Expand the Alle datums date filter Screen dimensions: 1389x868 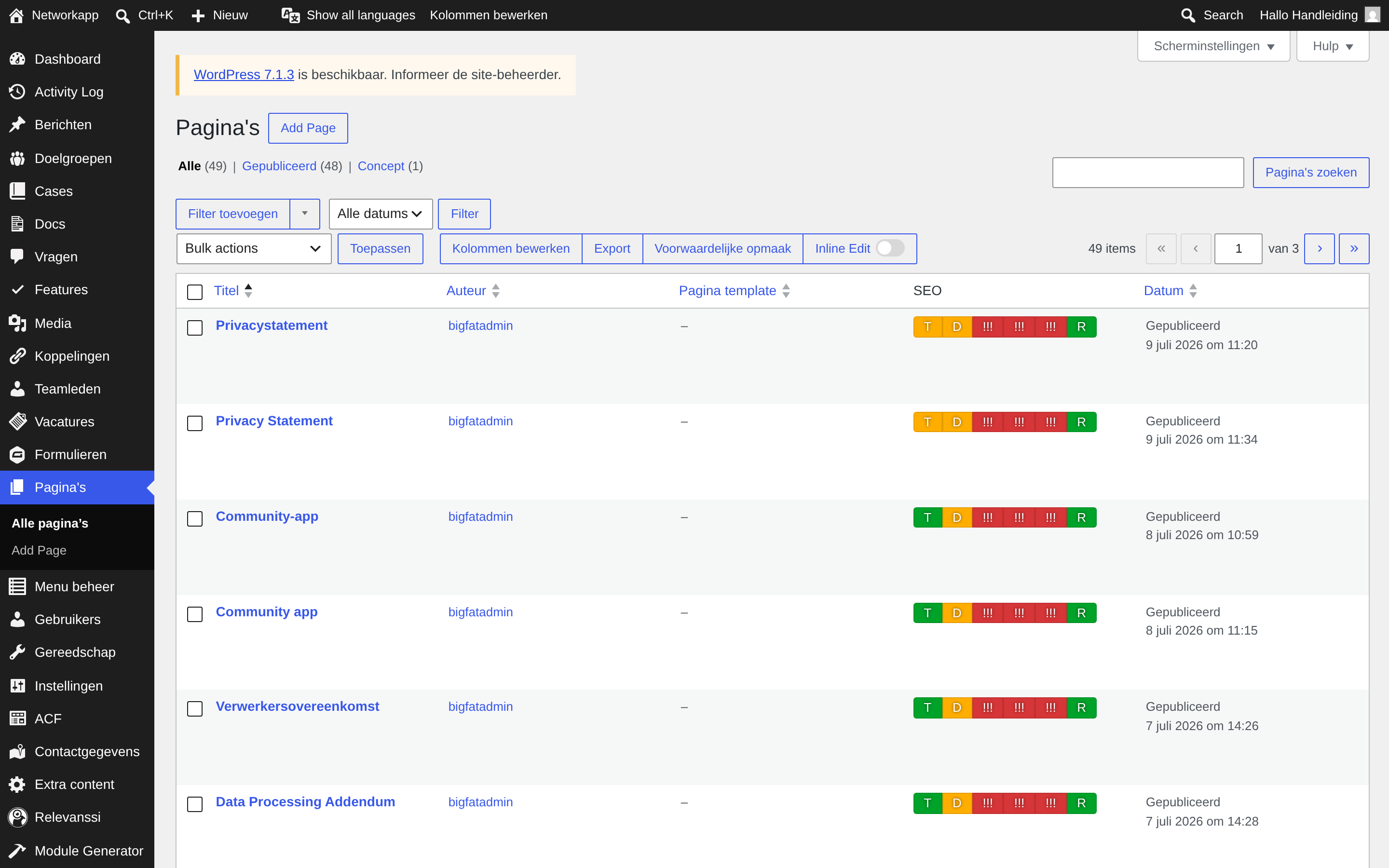pos(381,214)
